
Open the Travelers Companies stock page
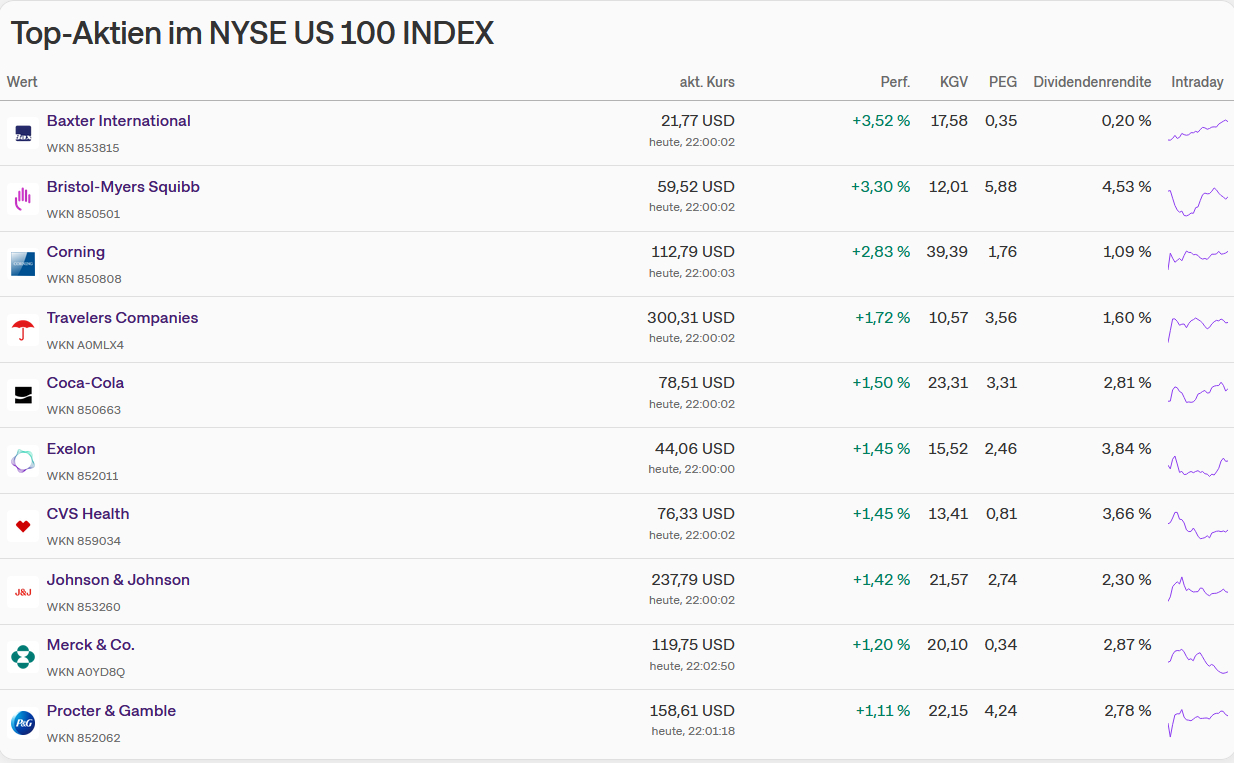pyautogui.click(x=122, y=318)
